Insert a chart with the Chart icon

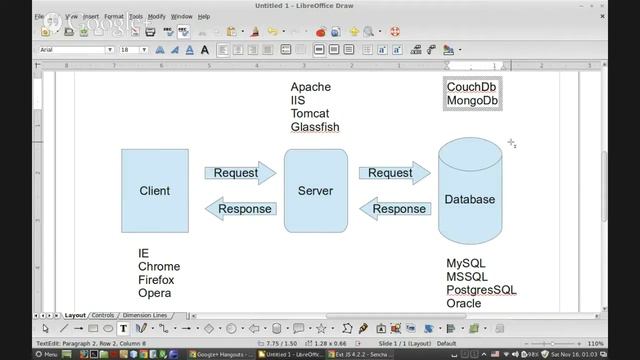point(321,32)
